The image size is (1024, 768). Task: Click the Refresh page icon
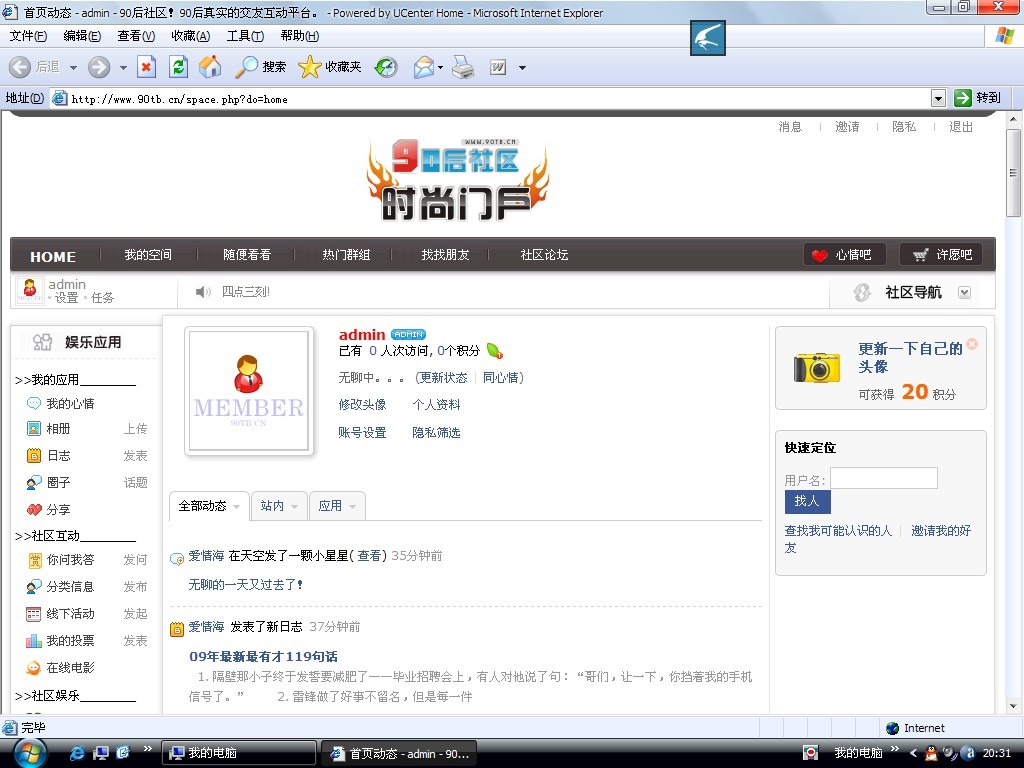pos(178,67)
